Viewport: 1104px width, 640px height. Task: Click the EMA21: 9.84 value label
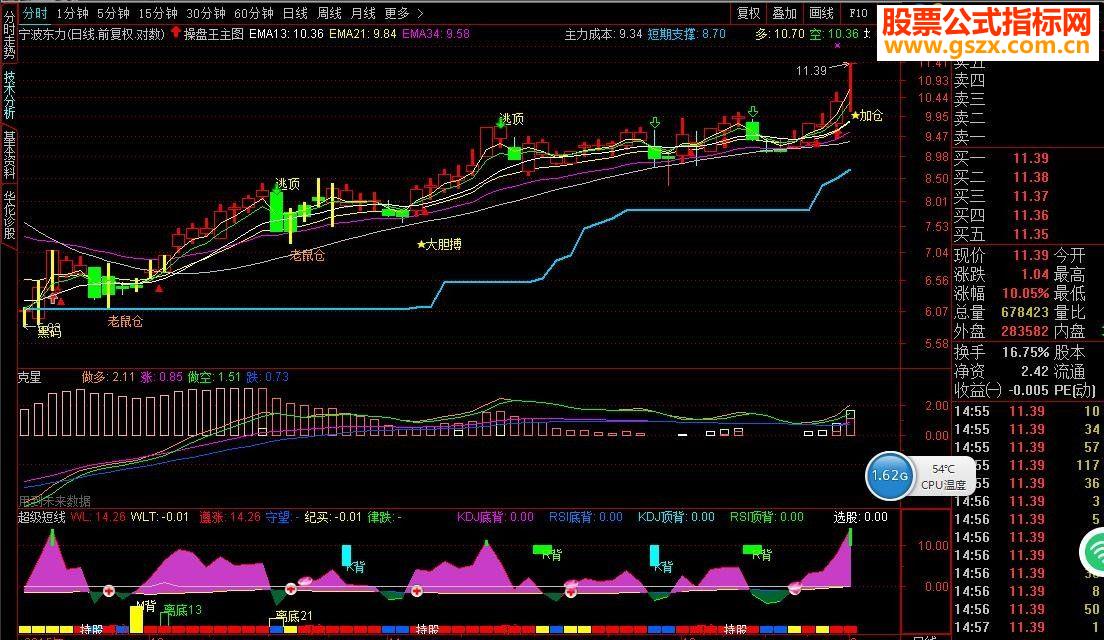pos(363,33)
